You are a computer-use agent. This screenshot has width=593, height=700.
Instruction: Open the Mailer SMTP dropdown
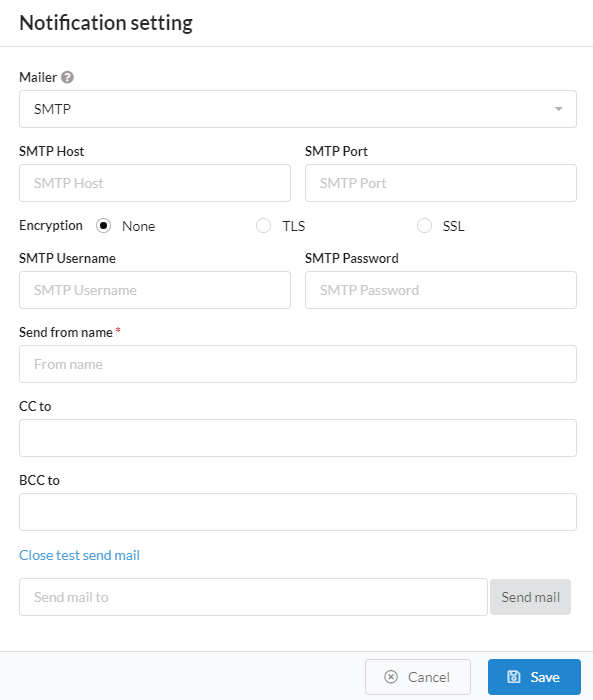coord(298,109)
